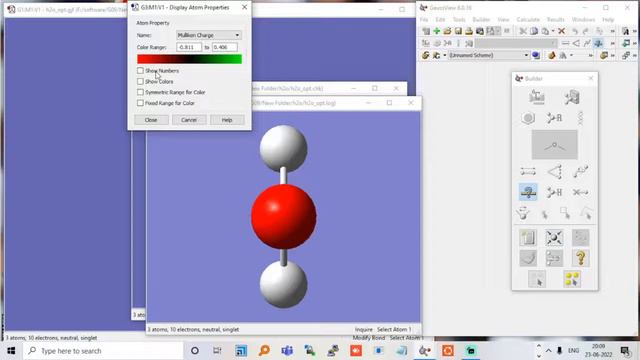640x360 pixels.
Task: Select the Modify Dihedral tool in Builder
Action: click(x=580, y=171)
